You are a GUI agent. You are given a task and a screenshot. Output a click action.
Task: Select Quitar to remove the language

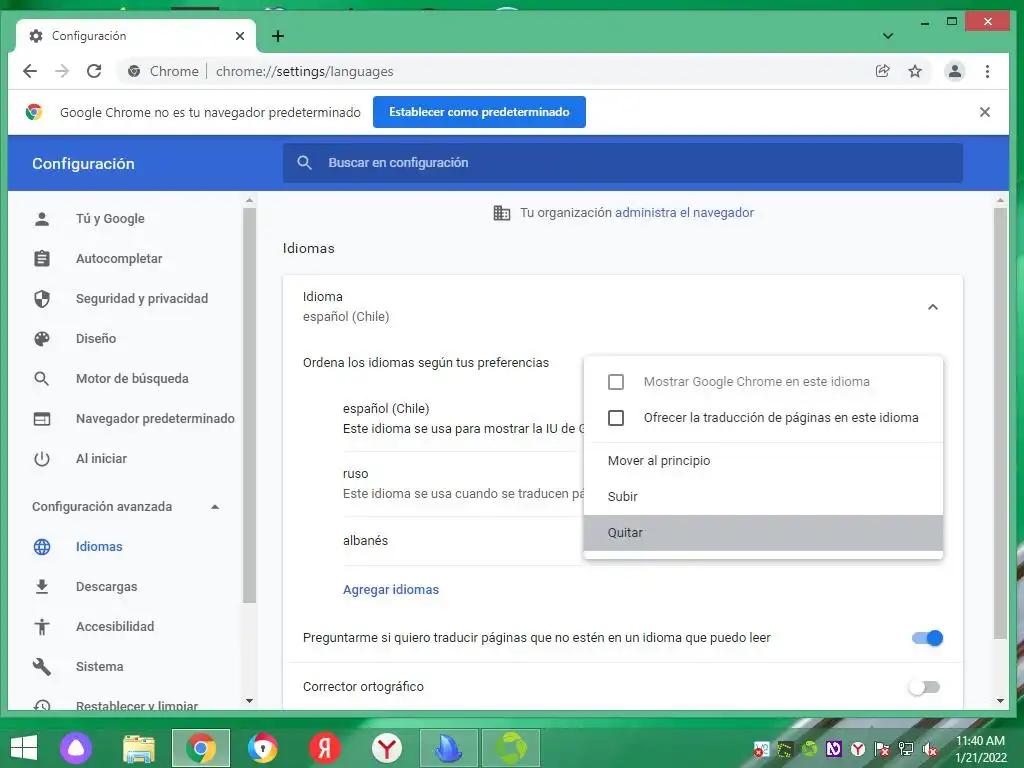coord(763,533)
